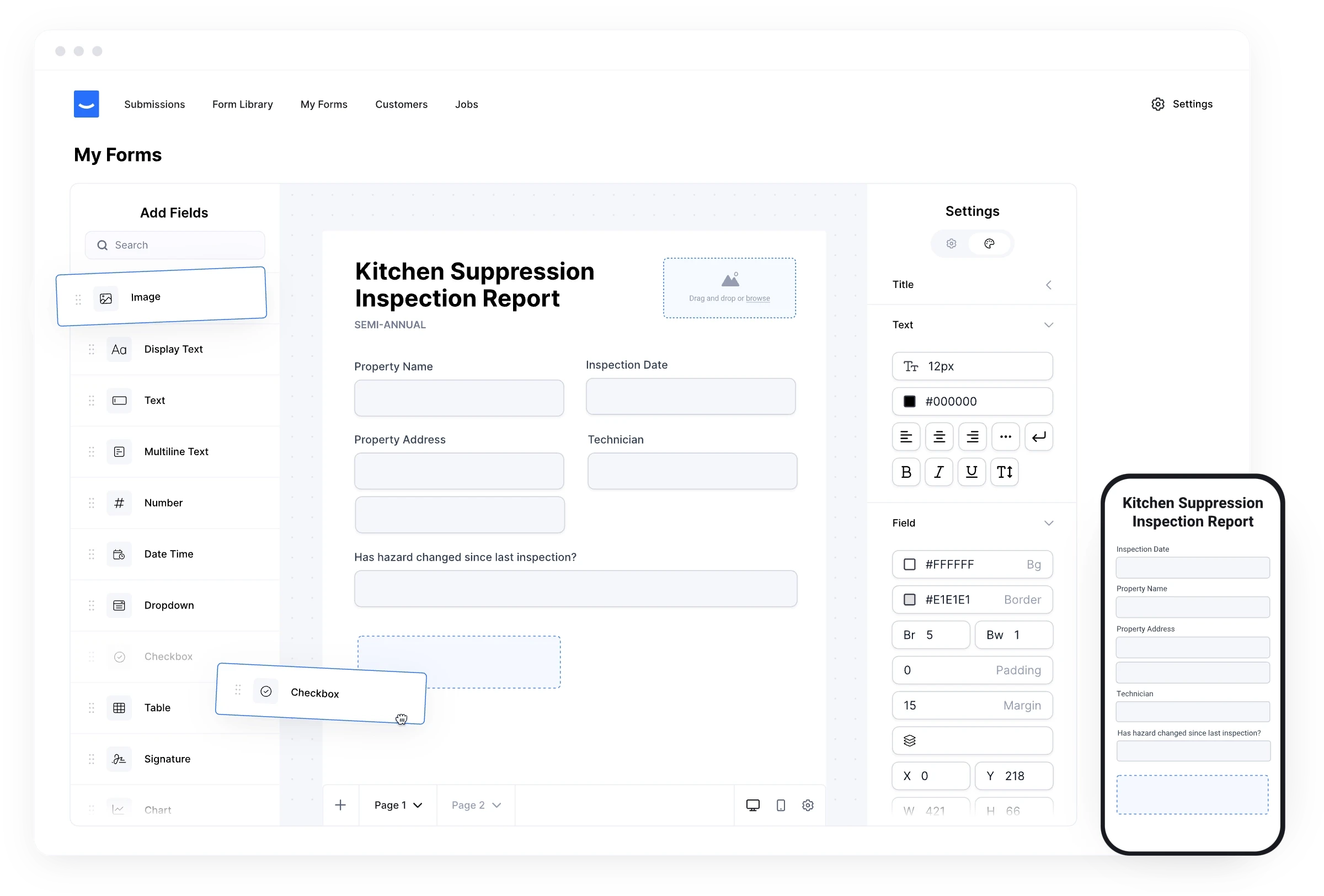Open page settings gear in bottom bar
1324x896 pixels.
pyautogui.click(x=808, y=805)
